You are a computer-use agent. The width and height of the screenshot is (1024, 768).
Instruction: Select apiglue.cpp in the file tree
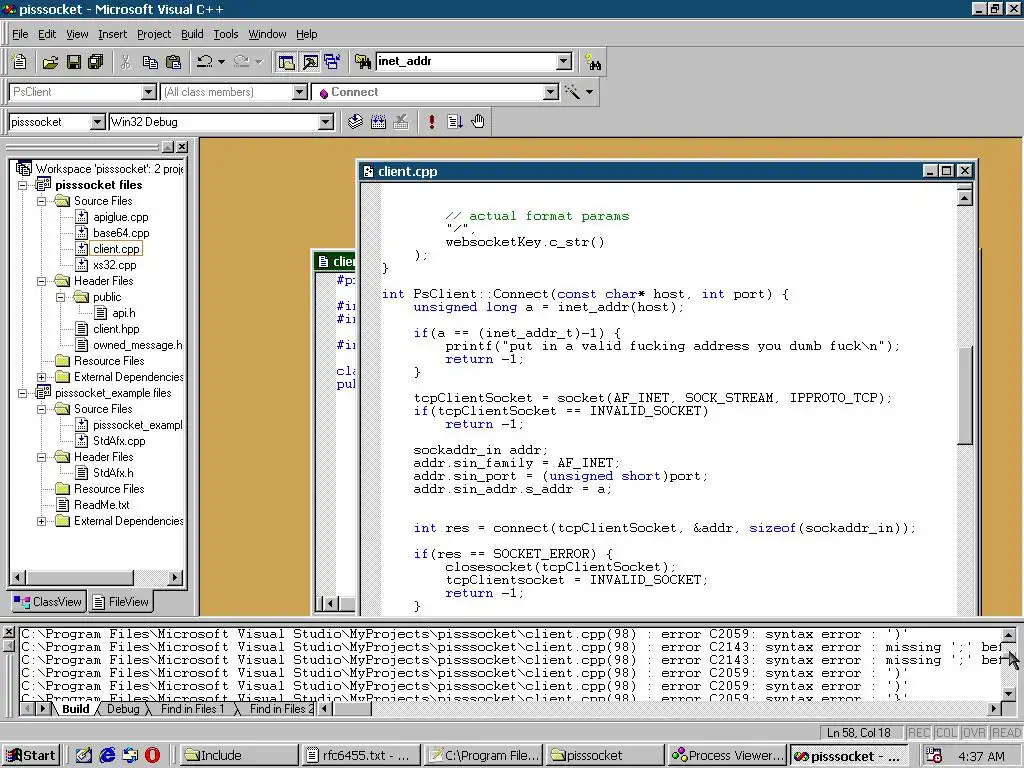click(x=120, y=217)
